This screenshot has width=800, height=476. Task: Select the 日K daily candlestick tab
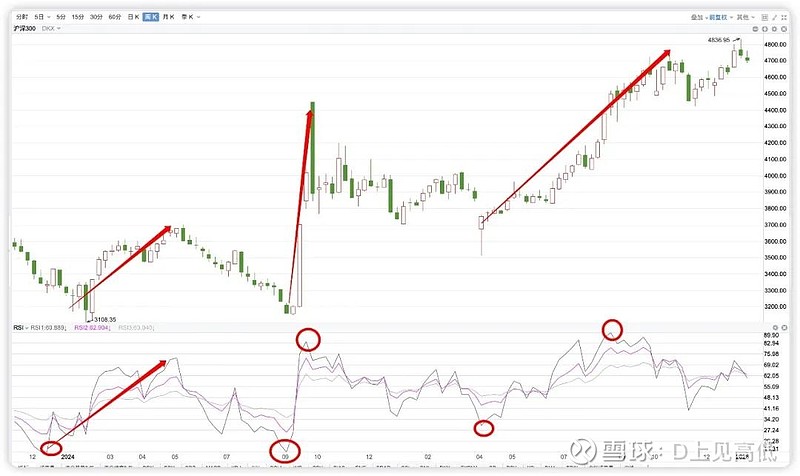pos(133,17)
